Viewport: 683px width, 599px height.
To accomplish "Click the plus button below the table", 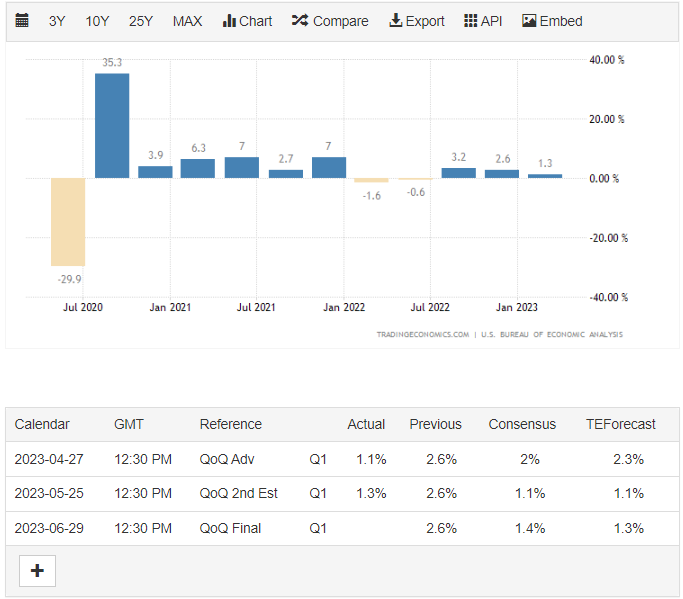I will (x=37, y=570).
